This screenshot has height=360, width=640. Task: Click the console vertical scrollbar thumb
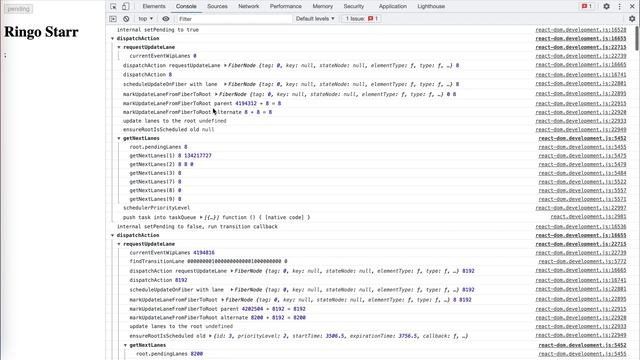coord(637,38)
